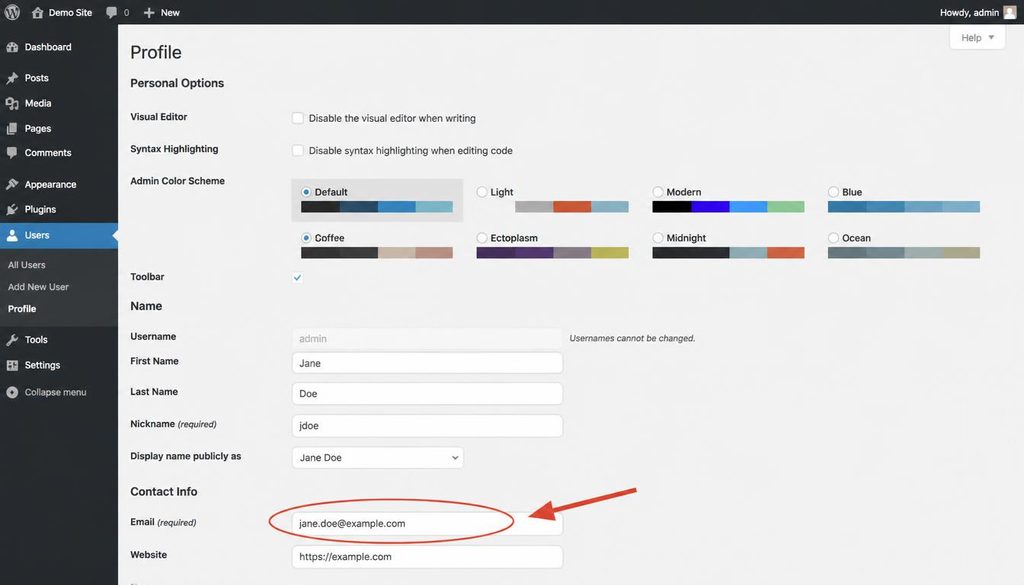
Task: Click the Comments menu label
Action: tap(48, 153)
